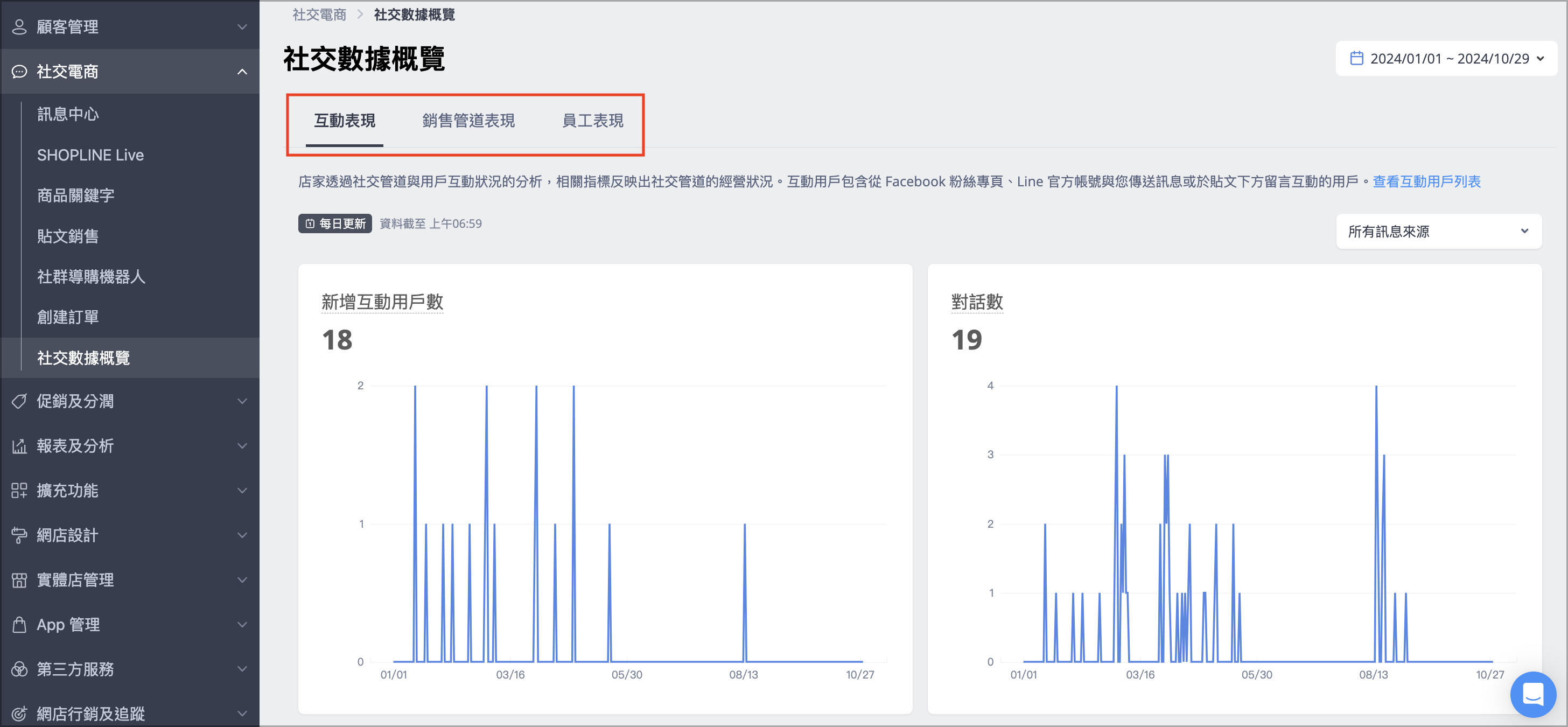The width and height of the screenshot is (1568, 727).
Task: Open the live chat support bubble
Action: tap(1532, 694)
